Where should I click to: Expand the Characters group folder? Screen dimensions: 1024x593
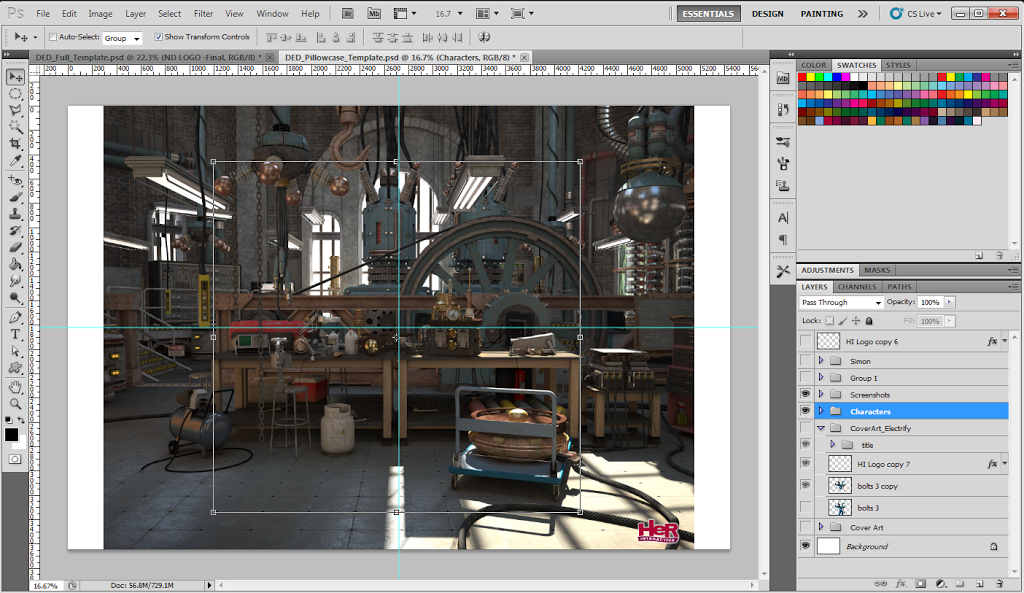pos(821,411)
